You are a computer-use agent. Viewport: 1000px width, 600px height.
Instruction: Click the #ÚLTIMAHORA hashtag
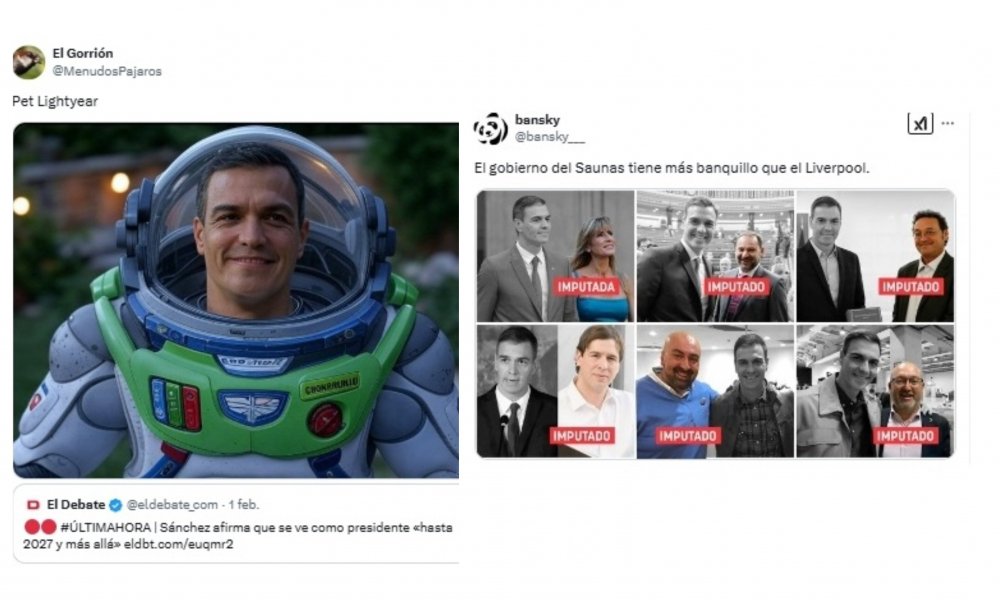coord(105,527)
